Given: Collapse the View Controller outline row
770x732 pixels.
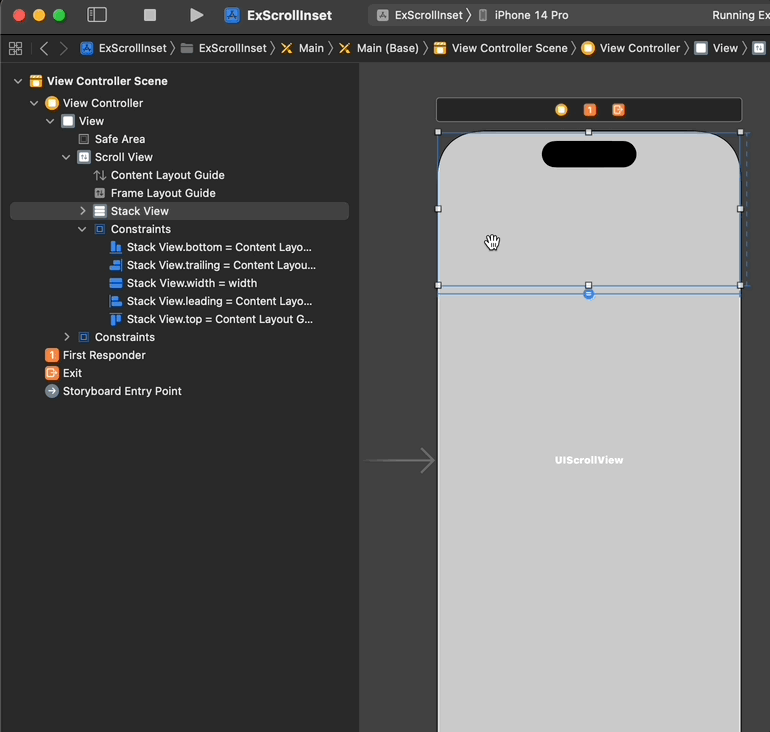Looking at the screenshot, I should (34, 103).
